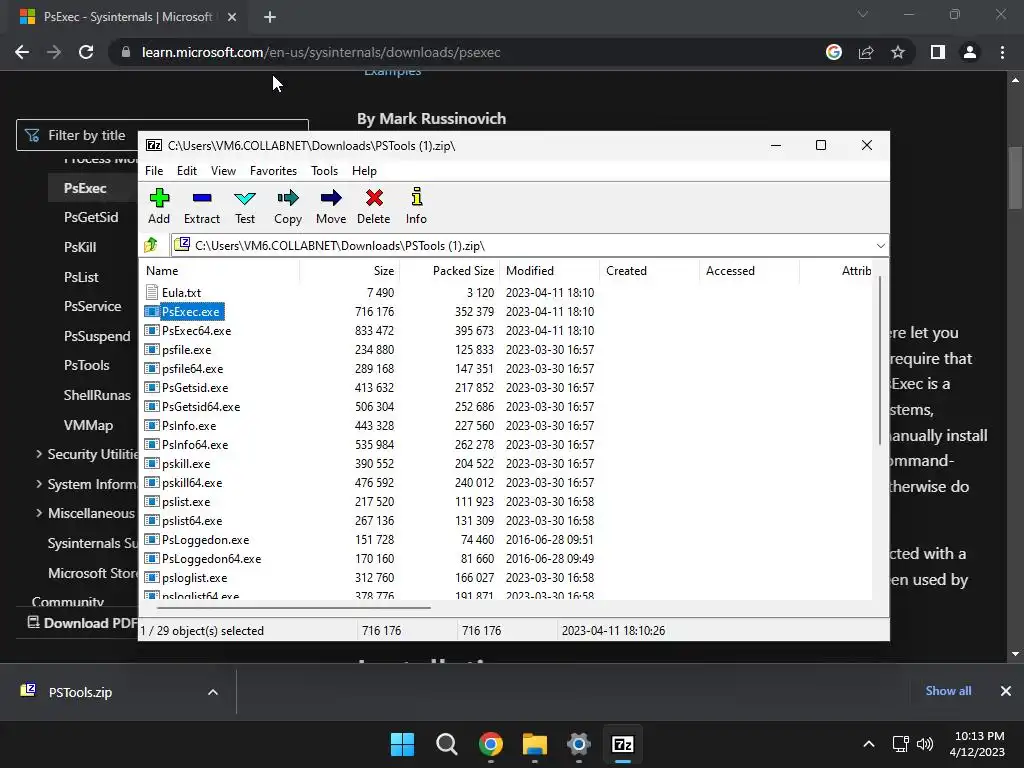Expand Miscellaneous in the sidebar
The image size is (1024, 768).
(39, 513)
